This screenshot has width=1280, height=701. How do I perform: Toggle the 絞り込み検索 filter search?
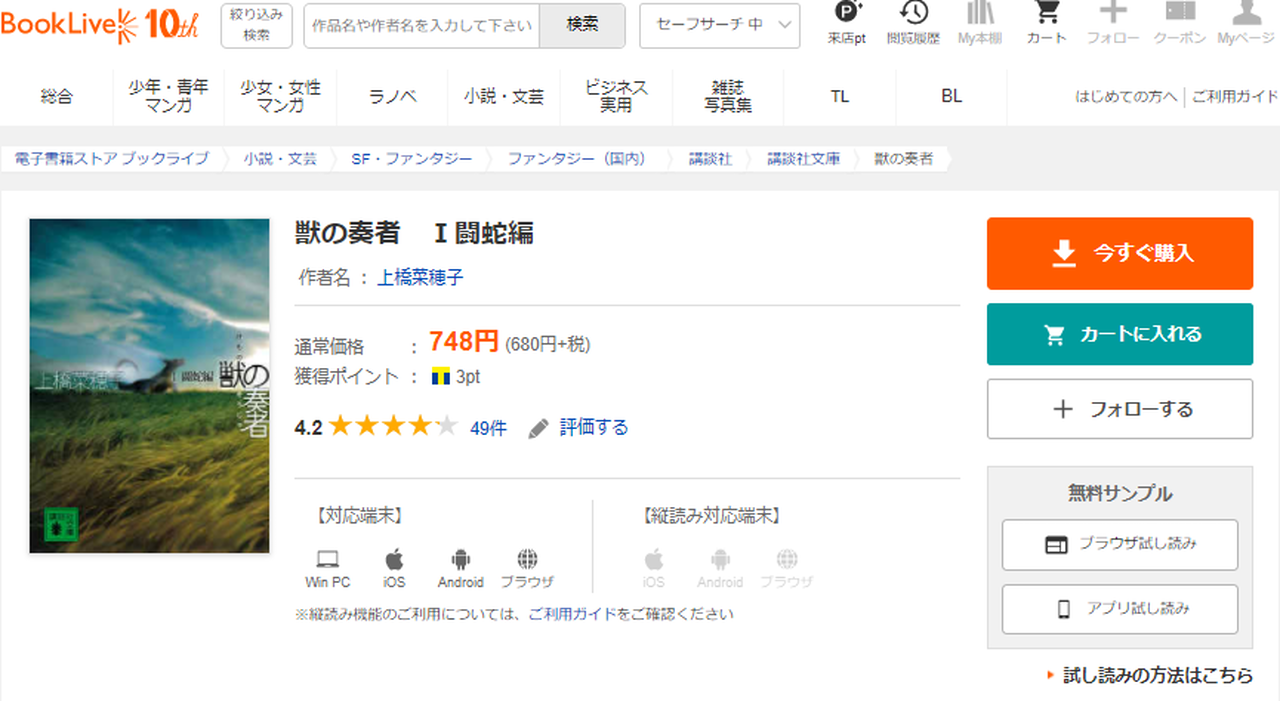256,25
